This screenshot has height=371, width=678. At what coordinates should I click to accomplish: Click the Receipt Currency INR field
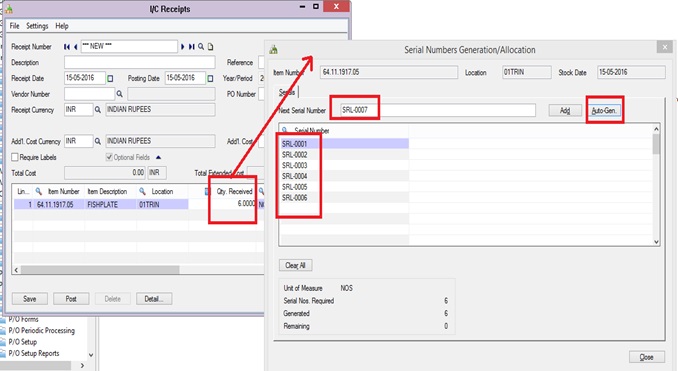point(79,110)
